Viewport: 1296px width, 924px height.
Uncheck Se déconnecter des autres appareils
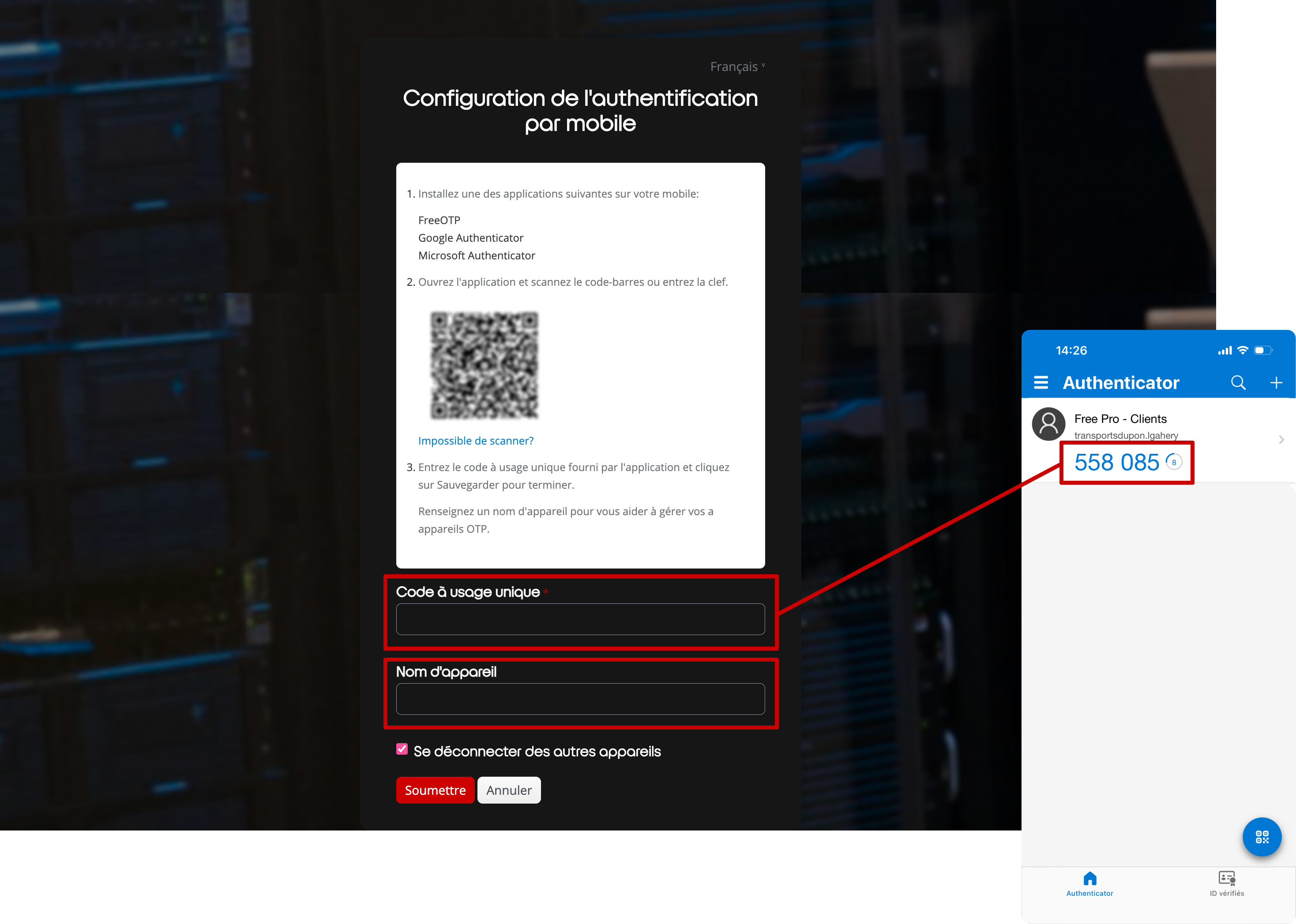pos(402,749)
